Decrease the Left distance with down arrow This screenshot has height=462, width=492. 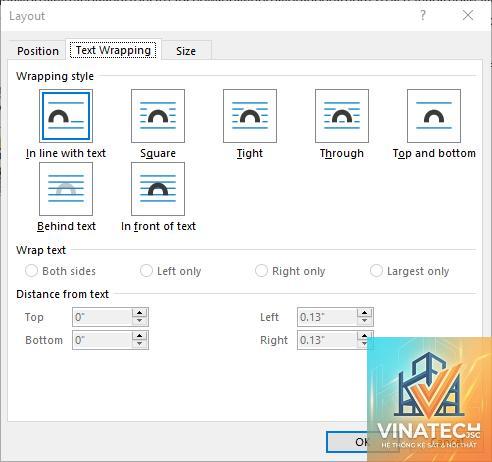tap(365, 321)
